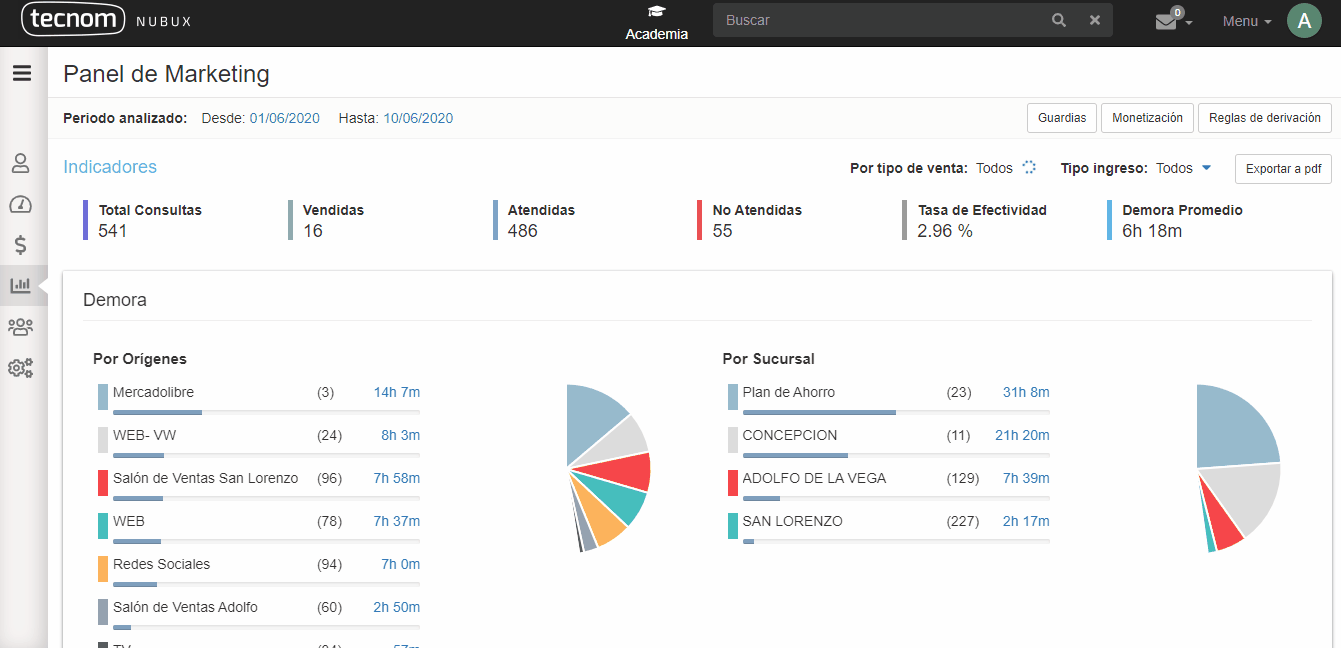This screenshot has width=1341, height=648.
Task: Click the Monetización button
Action: pyautogui.click(x=1147, y=117)
